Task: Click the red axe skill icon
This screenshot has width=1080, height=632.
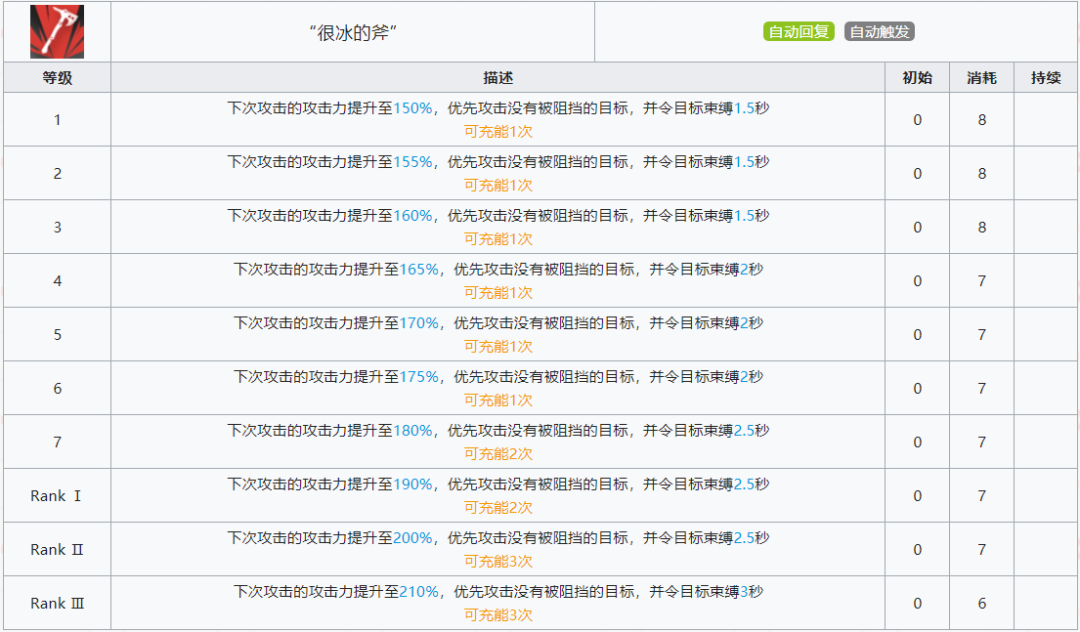Action: tap(56, 32)
